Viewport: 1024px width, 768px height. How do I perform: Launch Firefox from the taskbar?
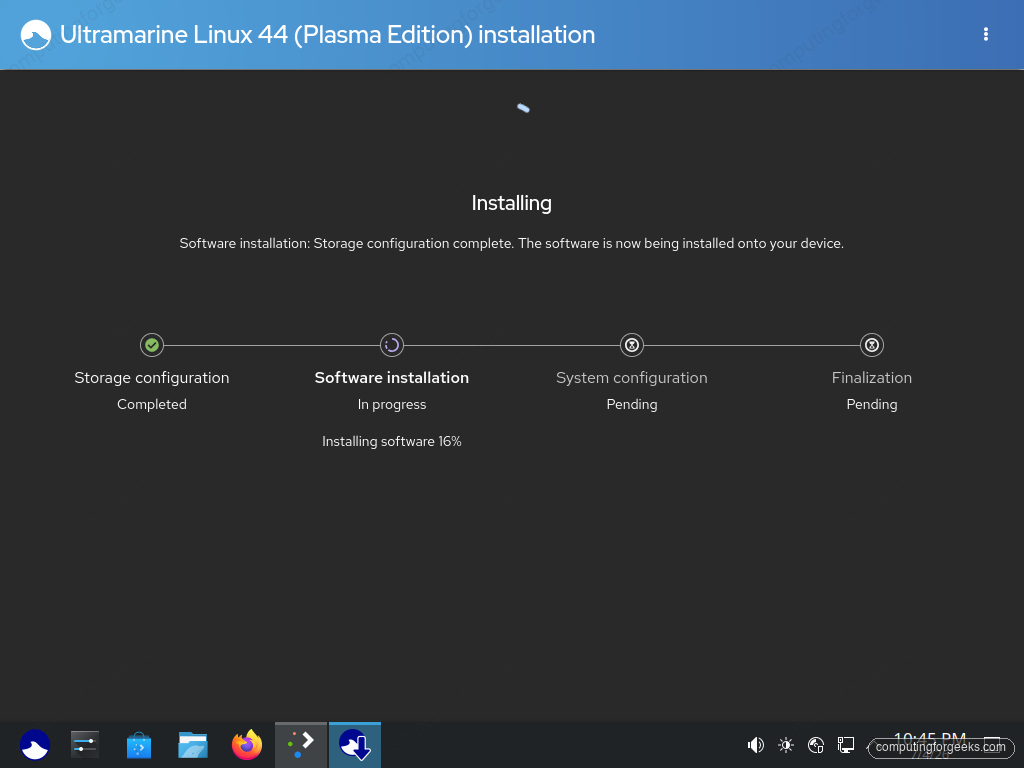pyautogui.click(x=247, y=745)
